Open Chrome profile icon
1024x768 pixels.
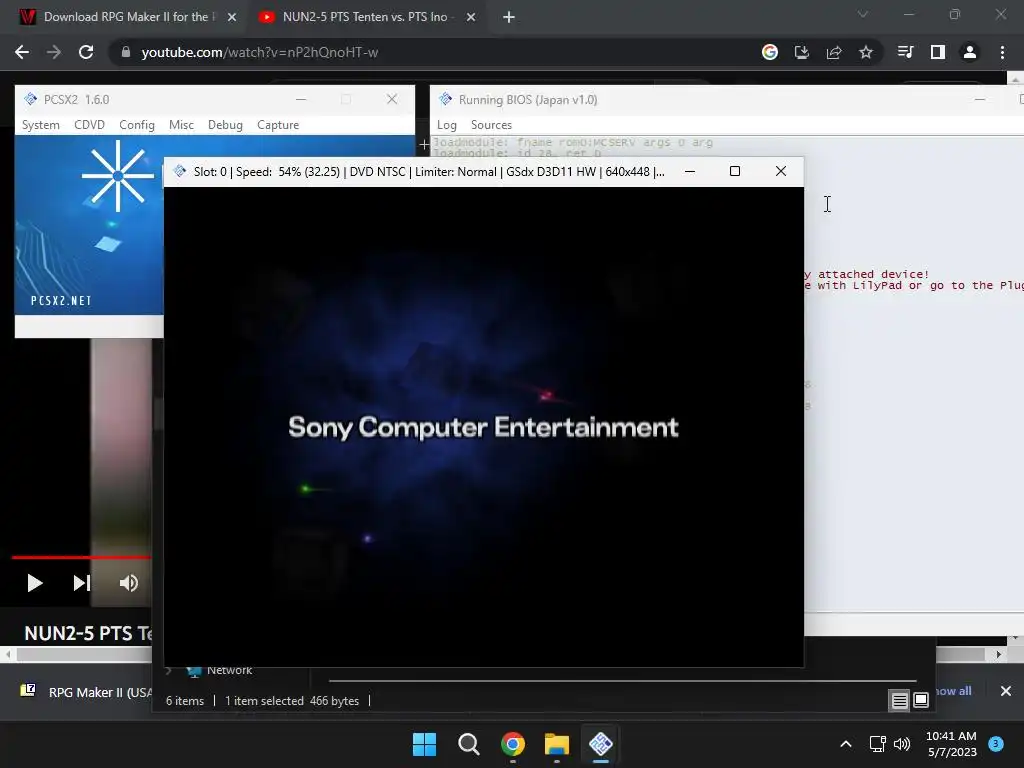[970, 52]
